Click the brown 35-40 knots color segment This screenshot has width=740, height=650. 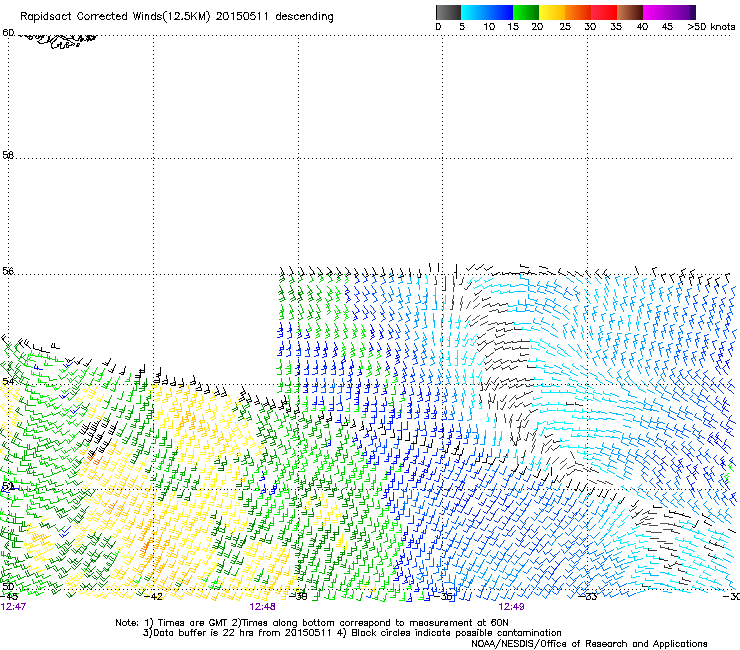point(630,12)
